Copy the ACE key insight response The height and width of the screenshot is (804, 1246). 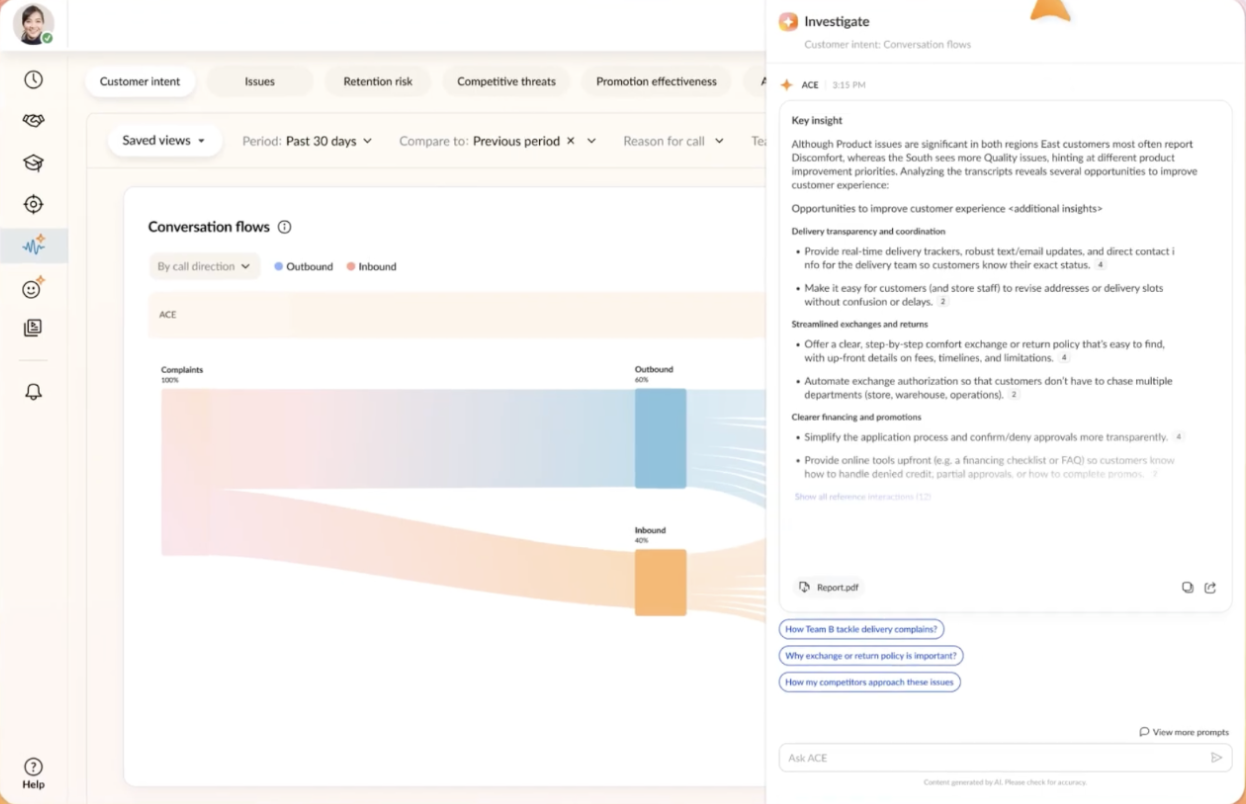pyautogui.click(x=1187, y=588)
